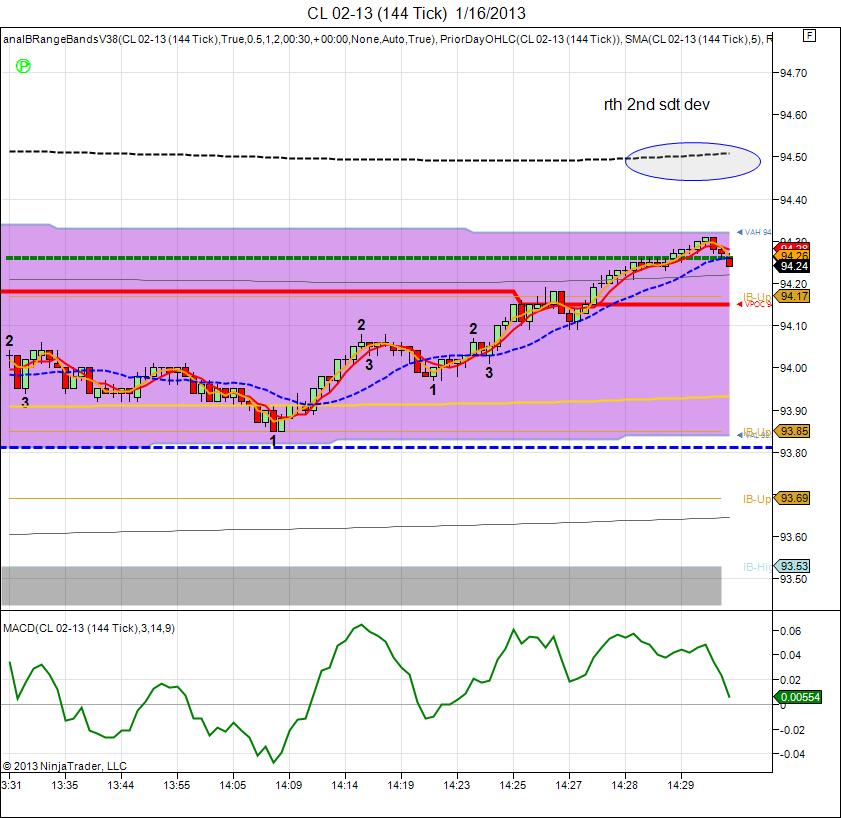The image size is (841, 818).
Task: Click the 14:09 time axis label
Action: (289, 785)
